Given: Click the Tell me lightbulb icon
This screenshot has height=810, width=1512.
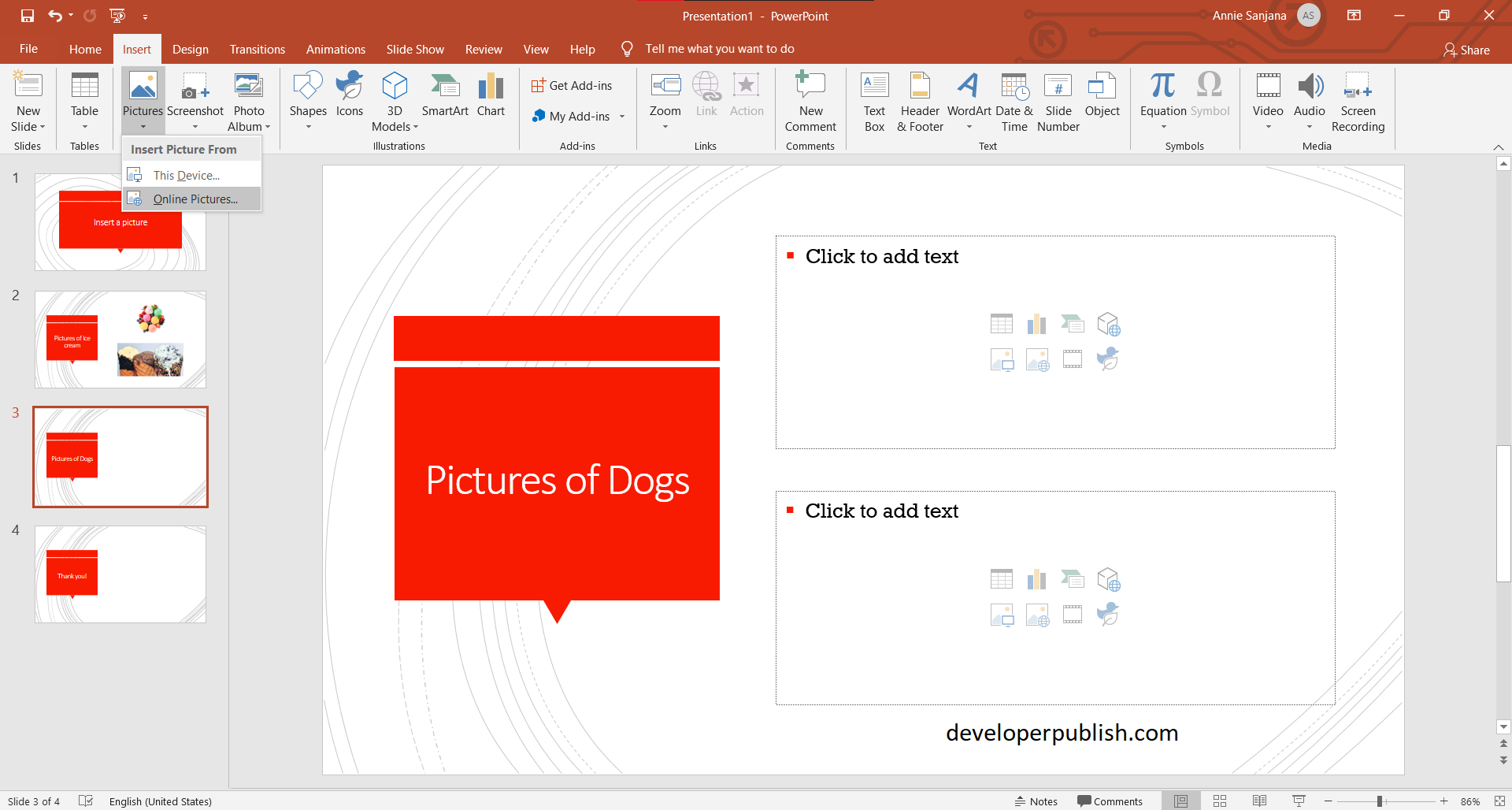Looking at the screenshot, I should coord(627,49).
